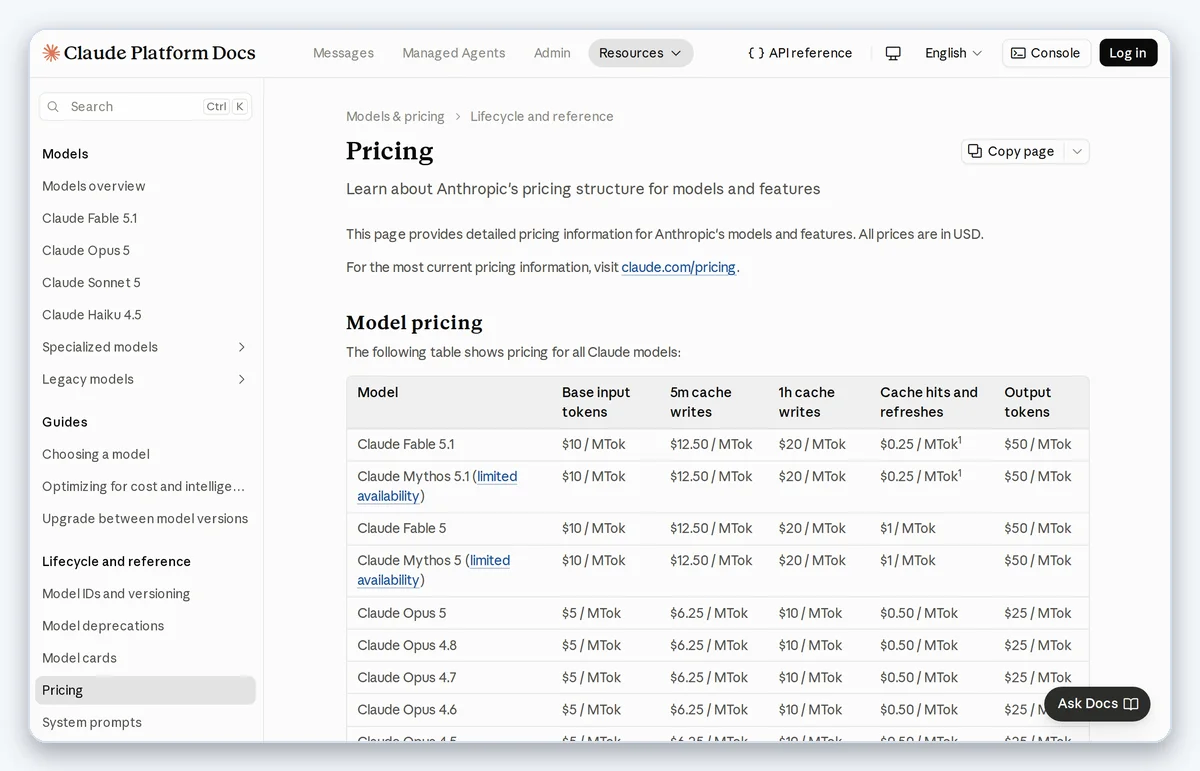The image size is (1200, 771).
Task: Open Model IDs and versioning page
Action: [x=116, y=593]
